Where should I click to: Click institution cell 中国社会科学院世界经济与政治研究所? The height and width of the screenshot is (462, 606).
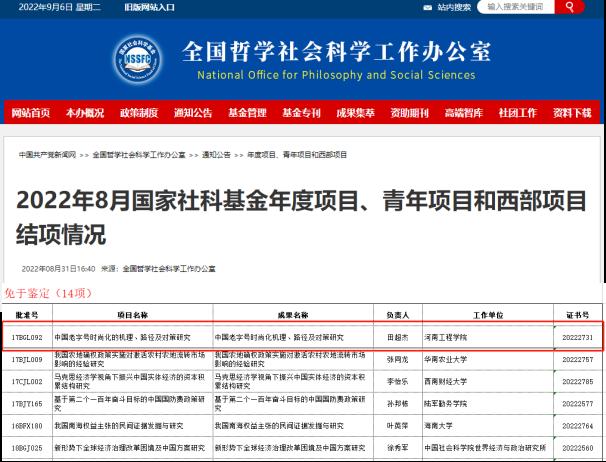485,448
